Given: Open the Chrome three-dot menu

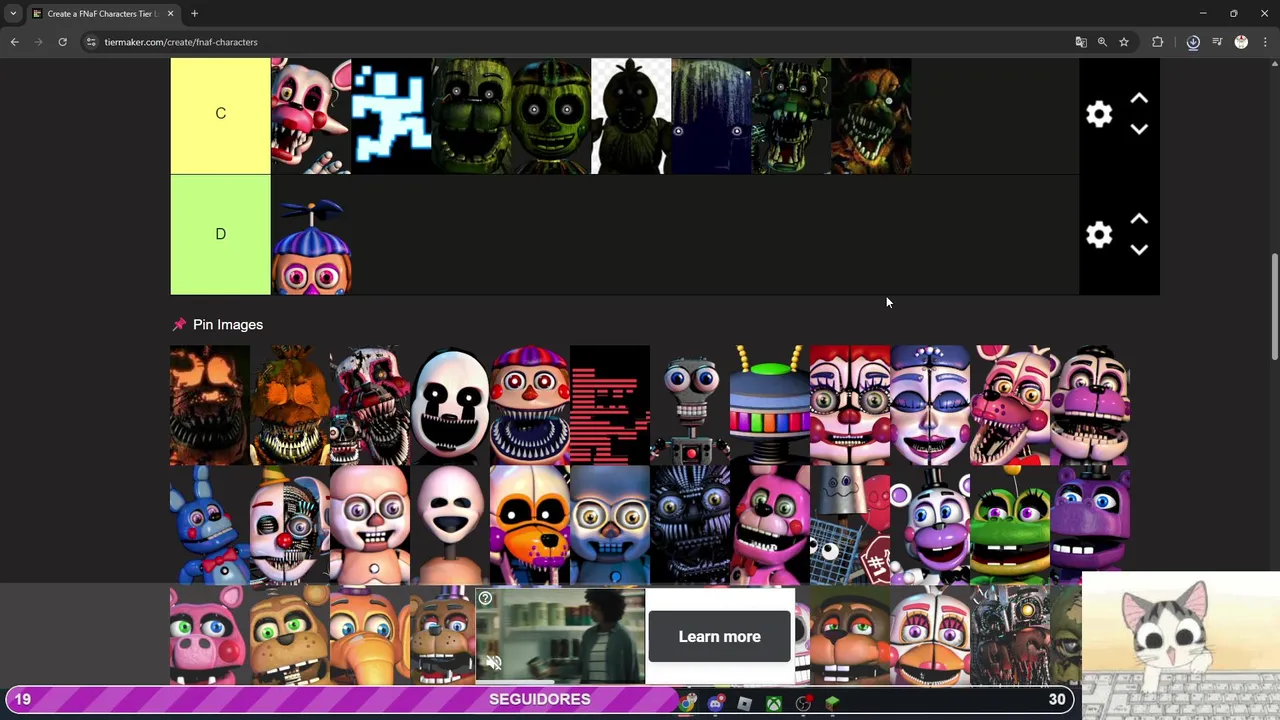Looking at the screenshot, I should click(x=1265, y=42).
